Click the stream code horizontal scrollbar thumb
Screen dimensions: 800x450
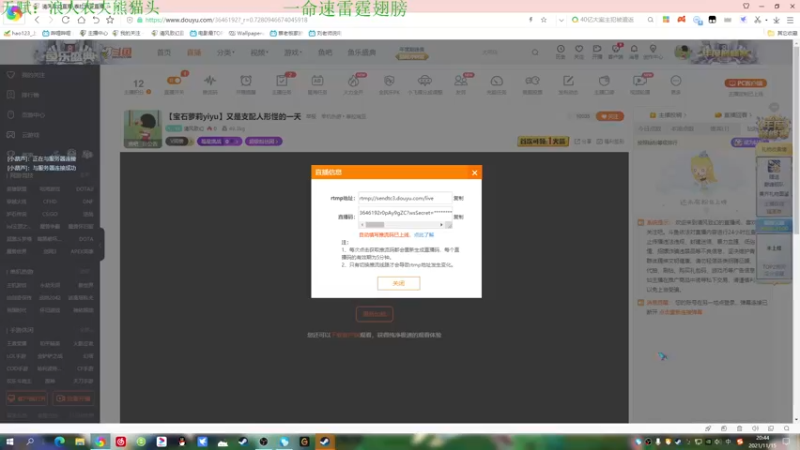(x=374, y=224)
